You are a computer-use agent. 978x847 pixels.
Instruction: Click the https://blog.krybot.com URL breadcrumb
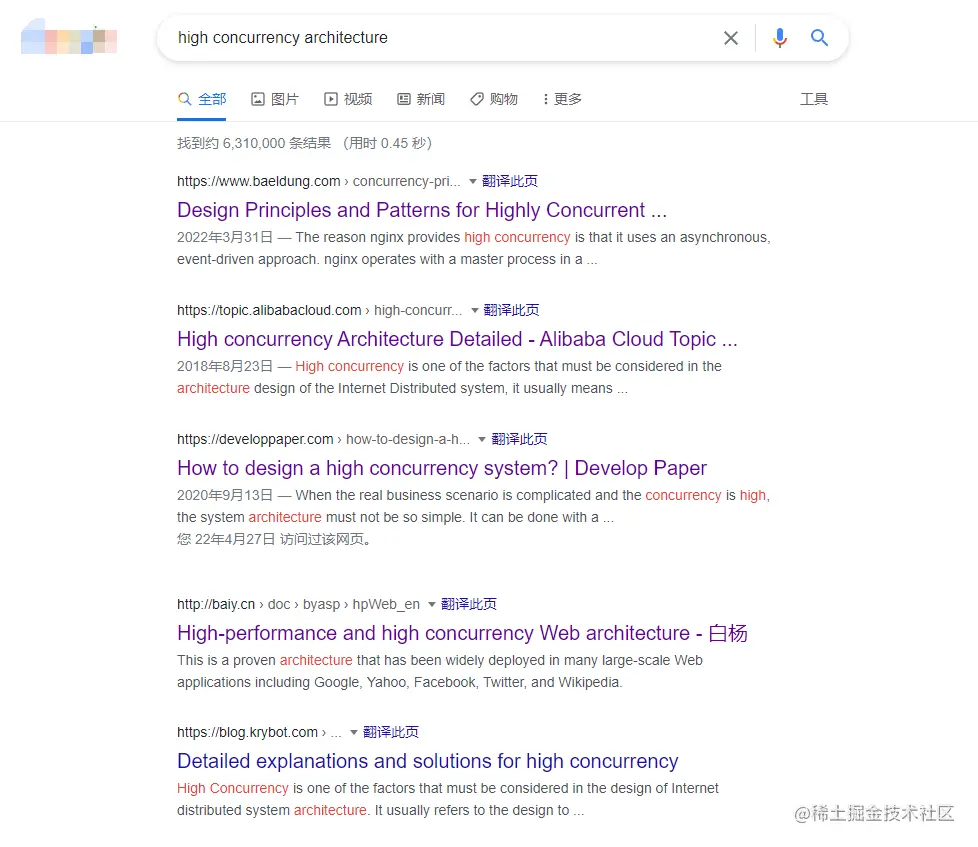pyautogui.click(x=259, y=732)
